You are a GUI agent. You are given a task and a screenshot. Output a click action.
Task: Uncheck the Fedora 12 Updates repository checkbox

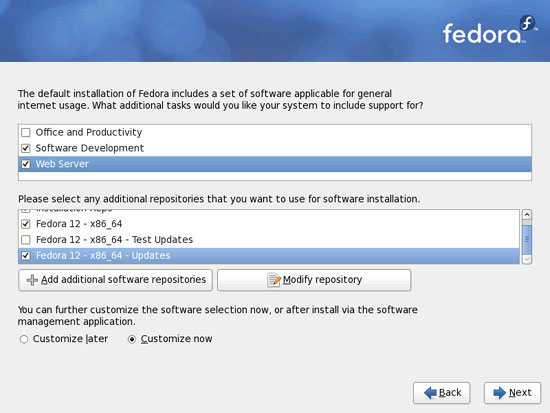26,255
